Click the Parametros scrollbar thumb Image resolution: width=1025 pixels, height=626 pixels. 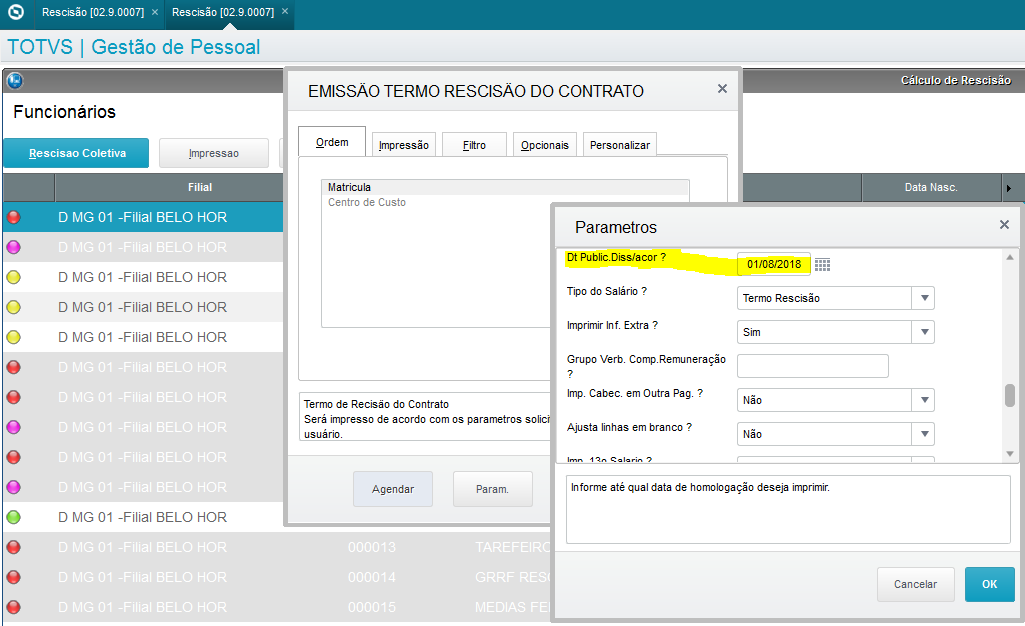click(x=1010, y=395)
